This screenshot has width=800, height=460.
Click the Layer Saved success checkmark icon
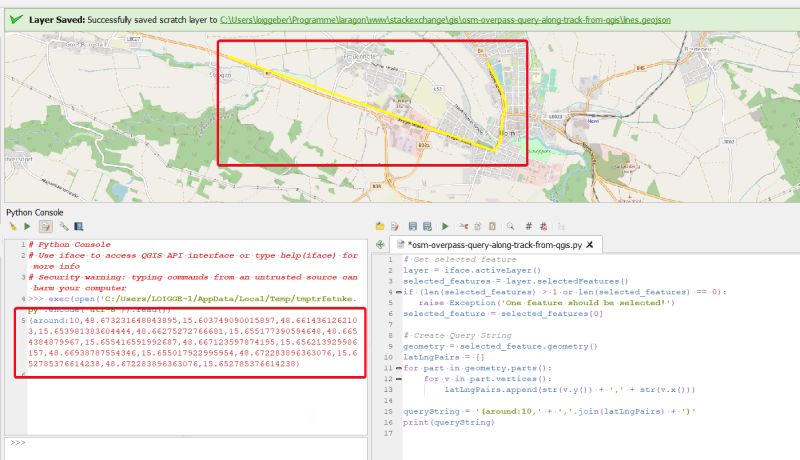coord(16,19)
